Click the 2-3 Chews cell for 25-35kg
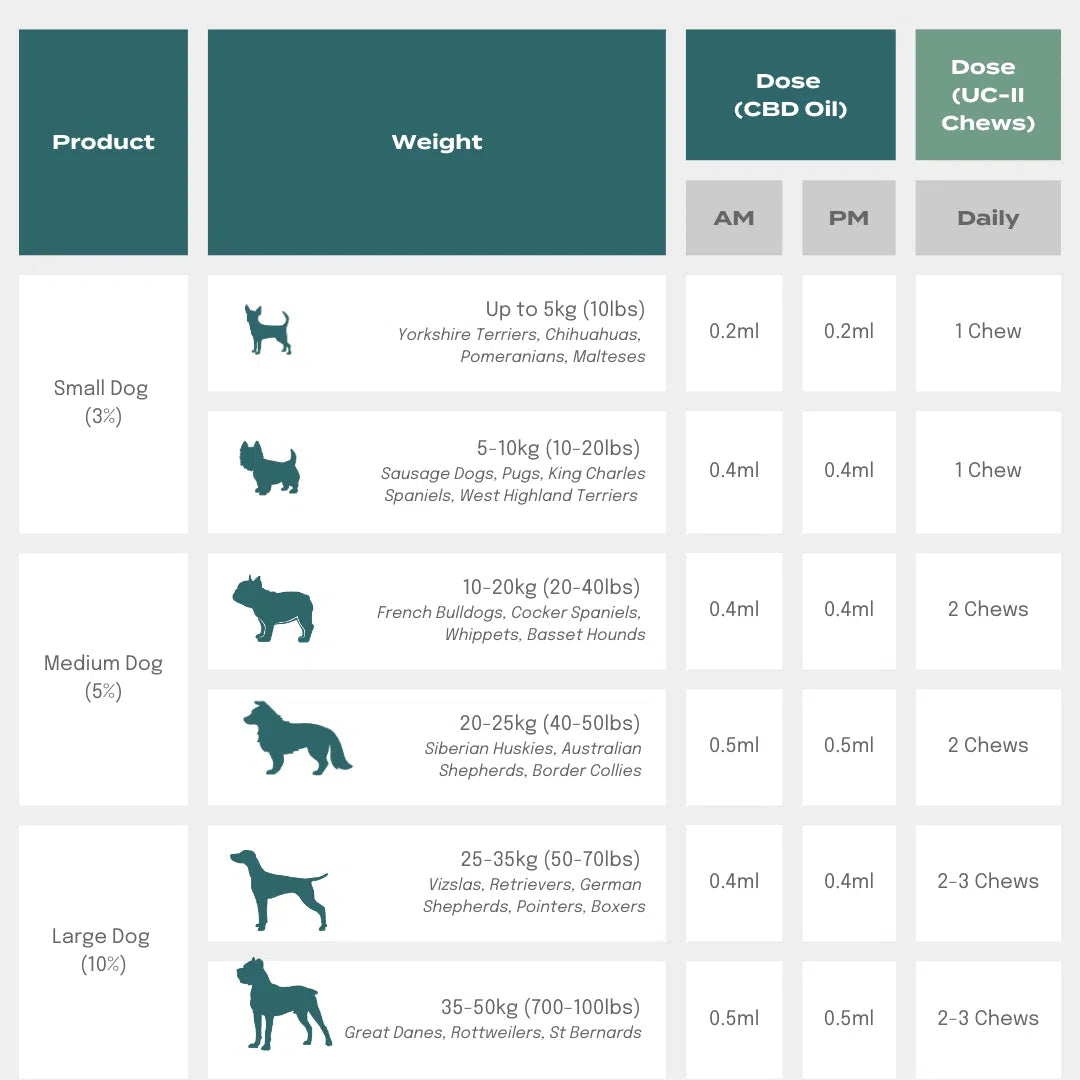1080x1080 pixels. click(987, 881)
